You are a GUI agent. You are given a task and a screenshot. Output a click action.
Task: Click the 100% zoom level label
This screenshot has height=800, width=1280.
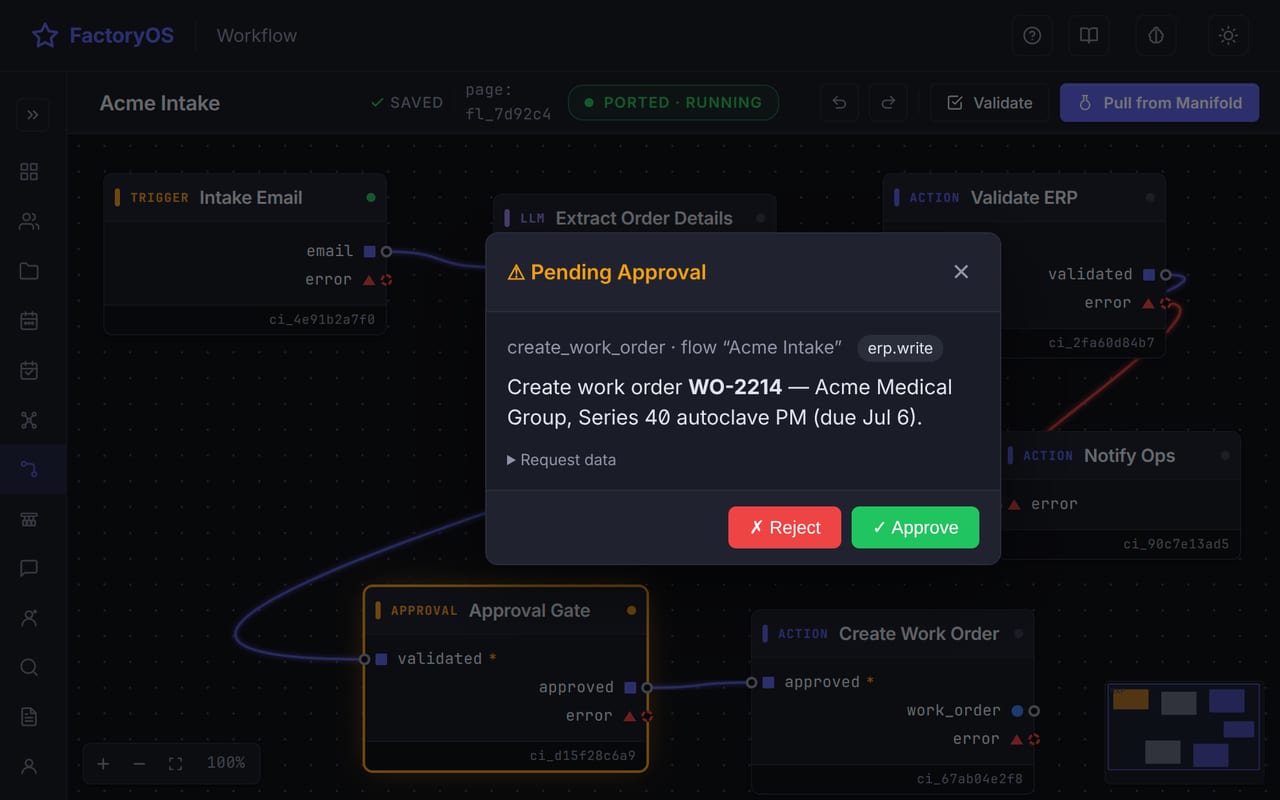pos(226,762)
